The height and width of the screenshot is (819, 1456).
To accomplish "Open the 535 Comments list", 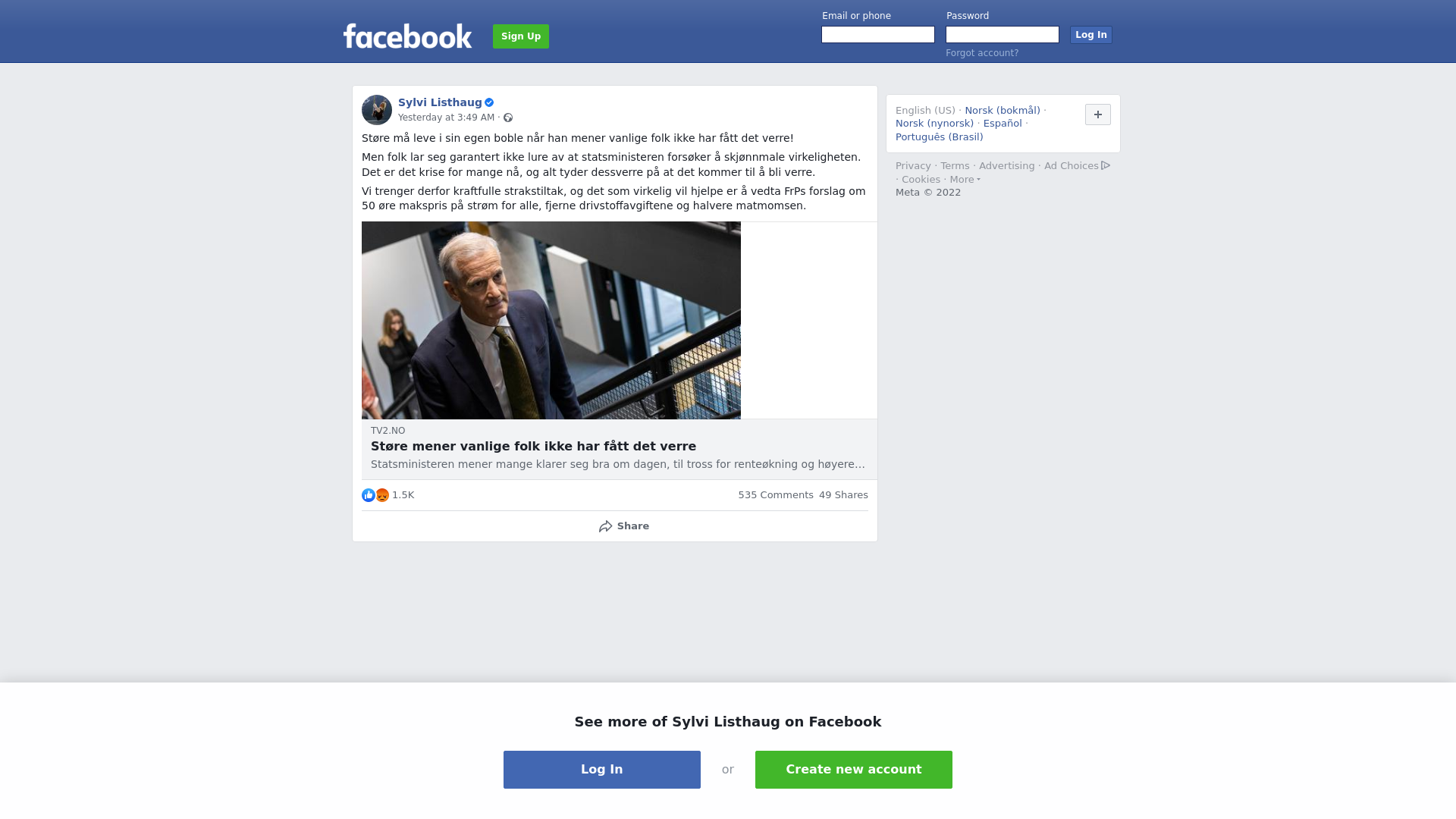I will click(x=776, y=495).
